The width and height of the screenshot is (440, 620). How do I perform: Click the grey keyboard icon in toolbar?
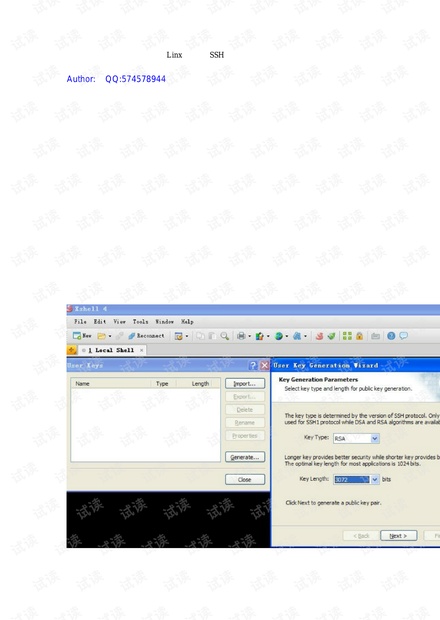[x=375, y=336]
